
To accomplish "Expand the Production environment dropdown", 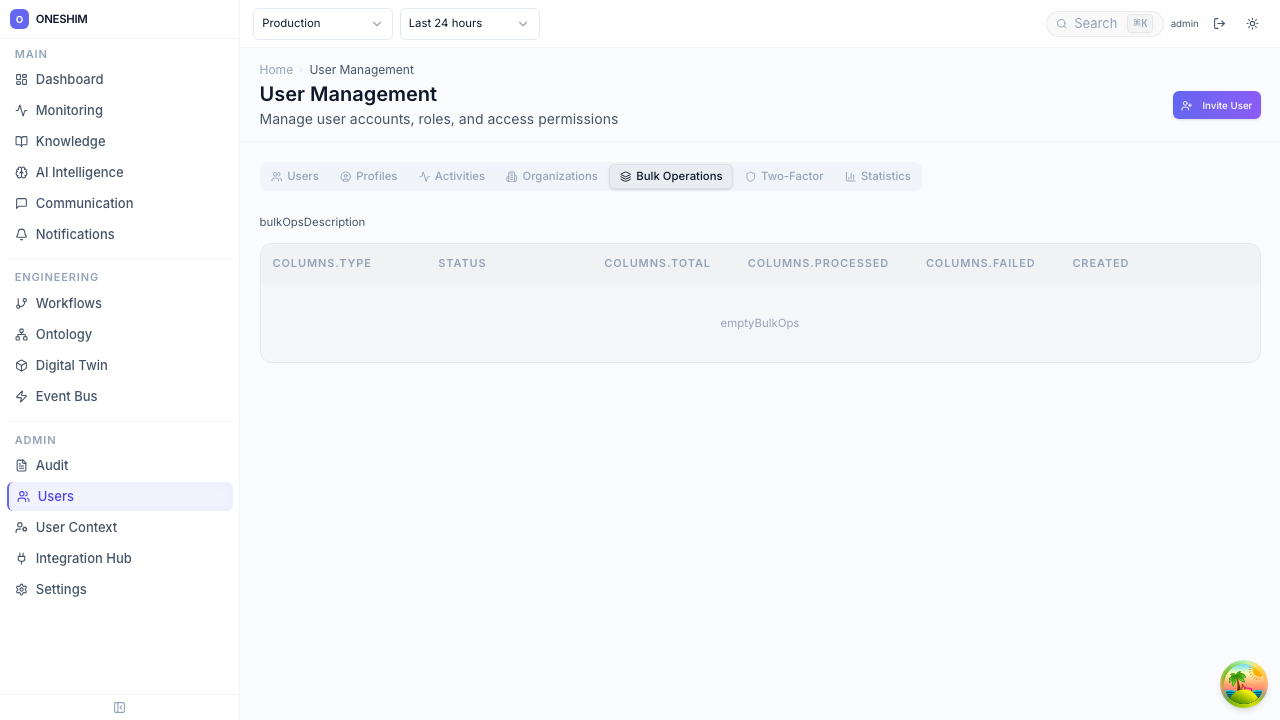I will point(322,23).
